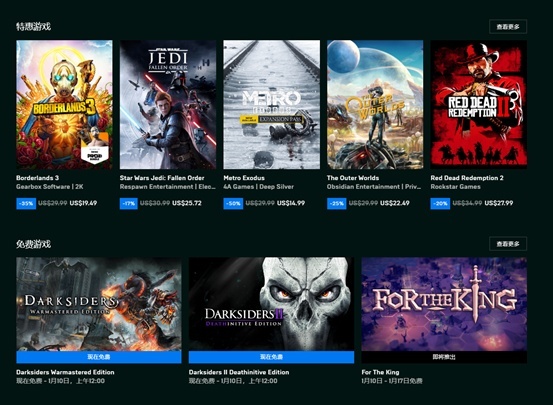The width and height of the screenshot is (553, 405).
Task: Click Rockstar Games publisher text
Action: [455, 187]
